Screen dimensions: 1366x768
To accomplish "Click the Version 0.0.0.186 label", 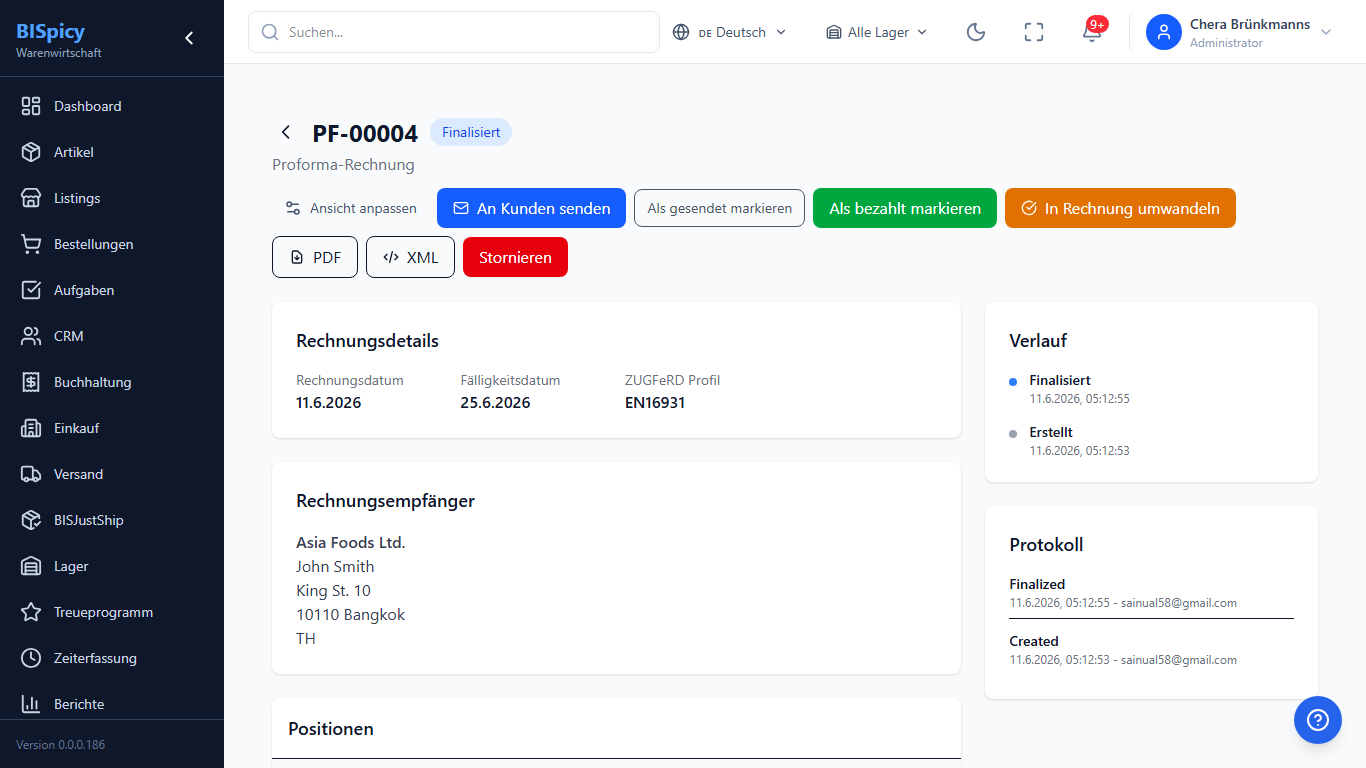I will pyautogui.click(x=60, y=745).
